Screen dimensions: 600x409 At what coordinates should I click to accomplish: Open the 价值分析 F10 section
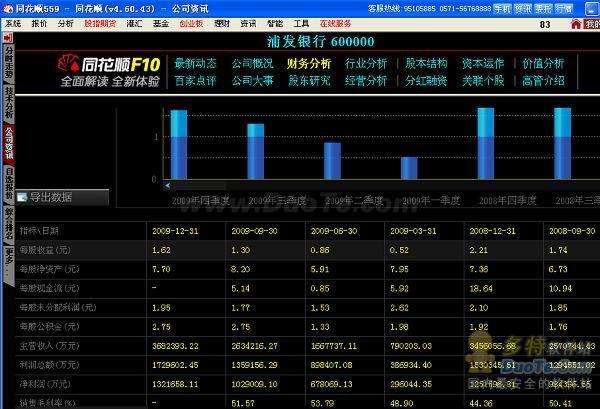pyautogui.click(x=543, y=64)
